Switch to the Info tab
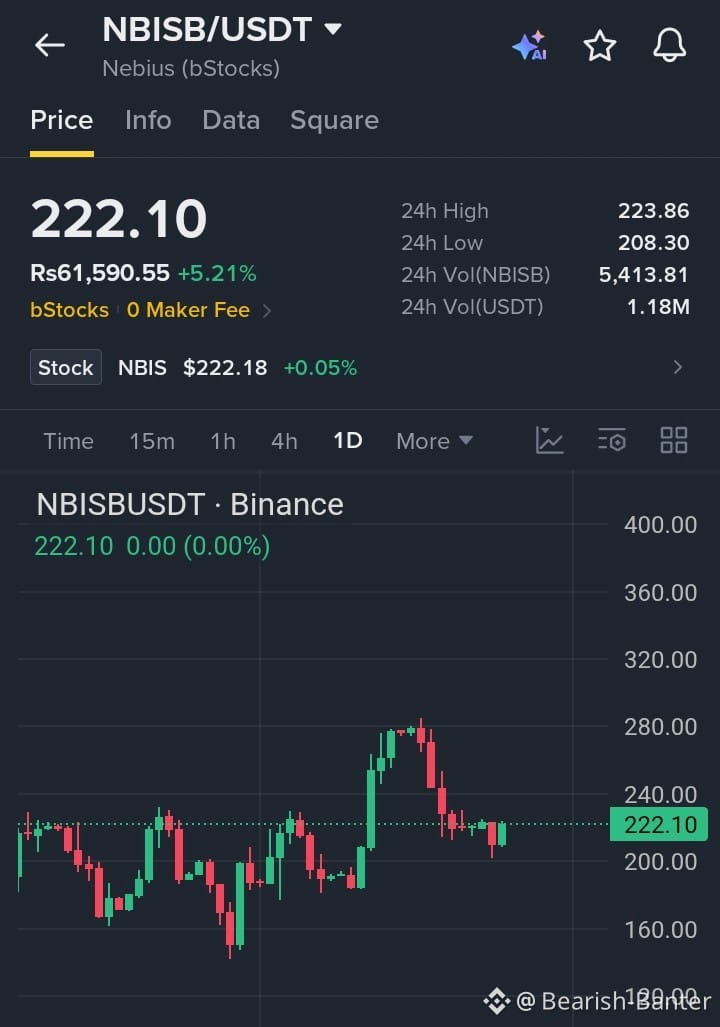 coord(148,121)
